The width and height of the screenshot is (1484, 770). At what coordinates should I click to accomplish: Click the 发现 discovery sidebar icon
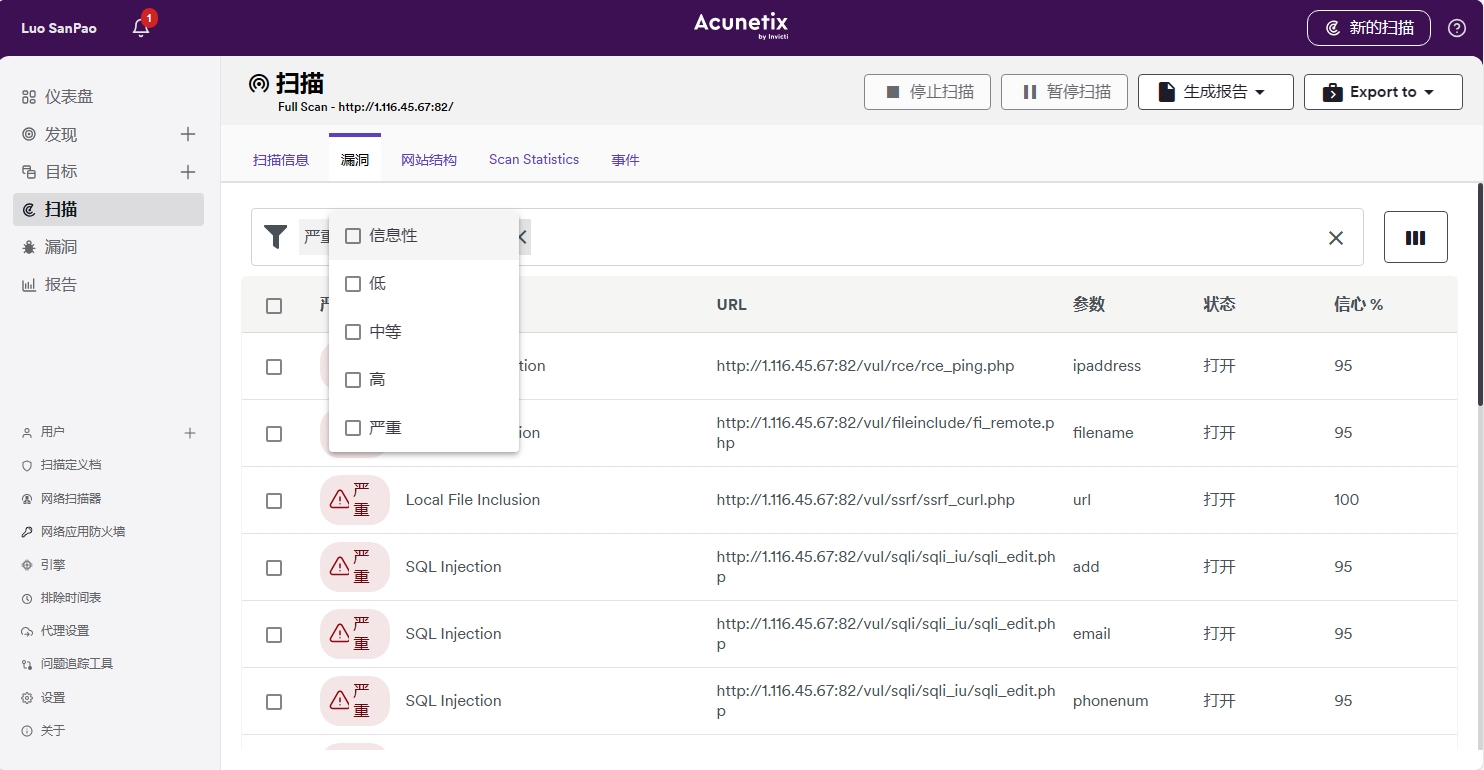29,135
